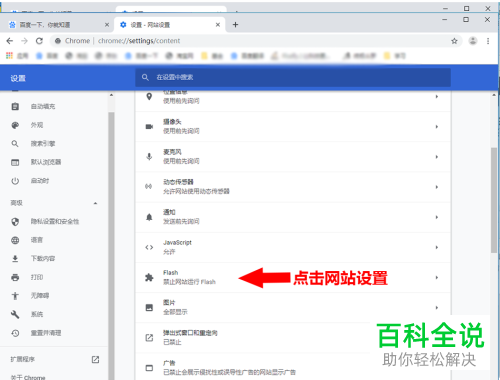Click the bell icon in 通知 row
Image resolution: width=500 pixels, height=380 pixels.
point(149,217)
